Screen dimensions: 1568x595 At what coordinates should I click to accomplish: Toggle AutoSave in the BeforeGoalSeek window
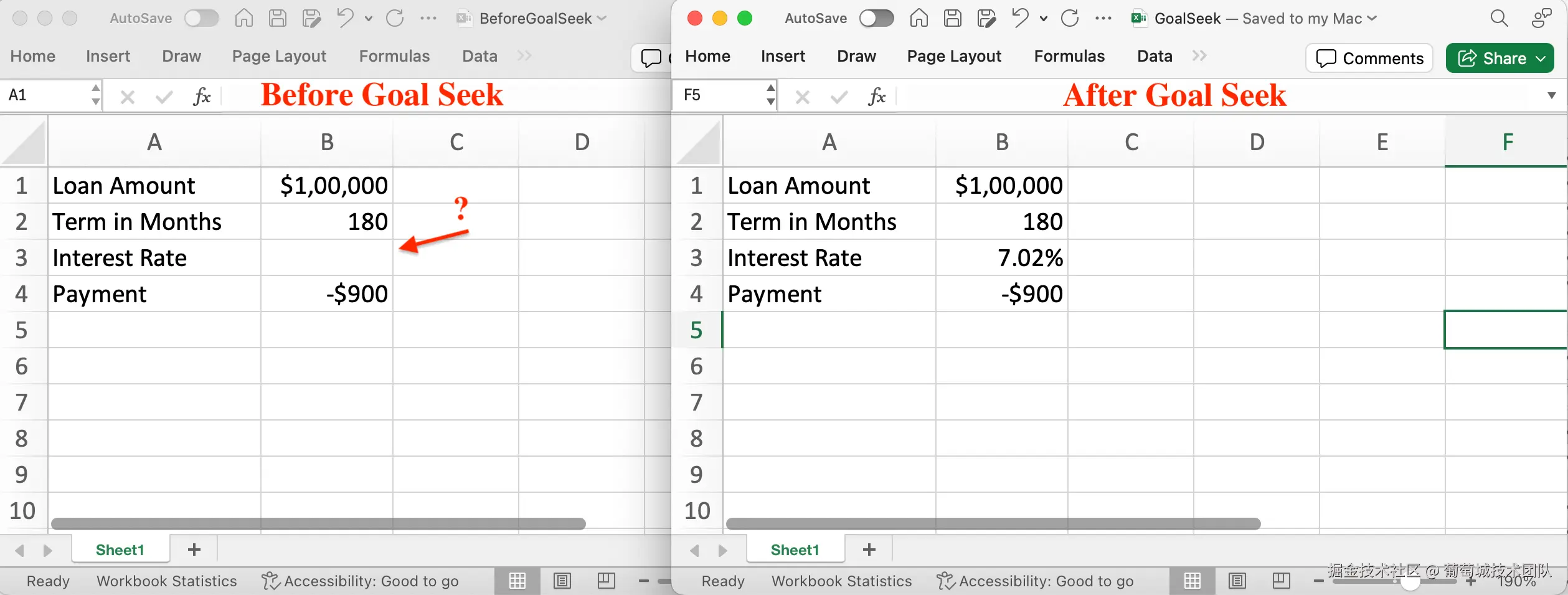coord(202,18)
